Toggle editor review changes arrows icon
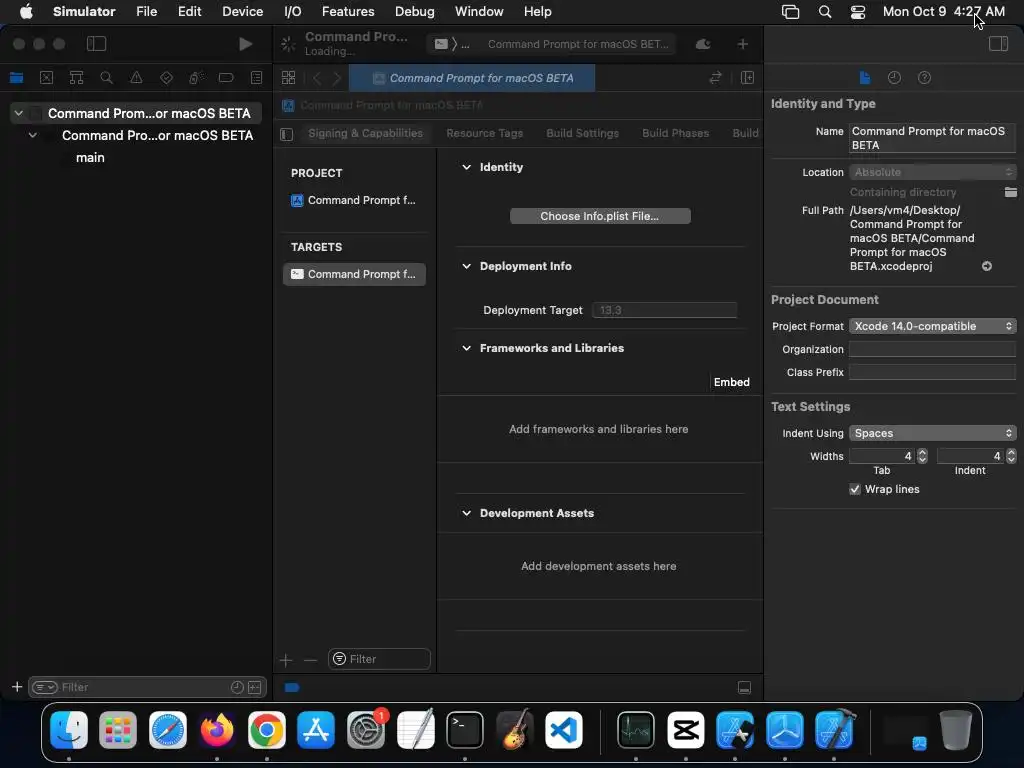Image resolution: width=1024 pixels, height=768 pixels. tap(716, 78)
